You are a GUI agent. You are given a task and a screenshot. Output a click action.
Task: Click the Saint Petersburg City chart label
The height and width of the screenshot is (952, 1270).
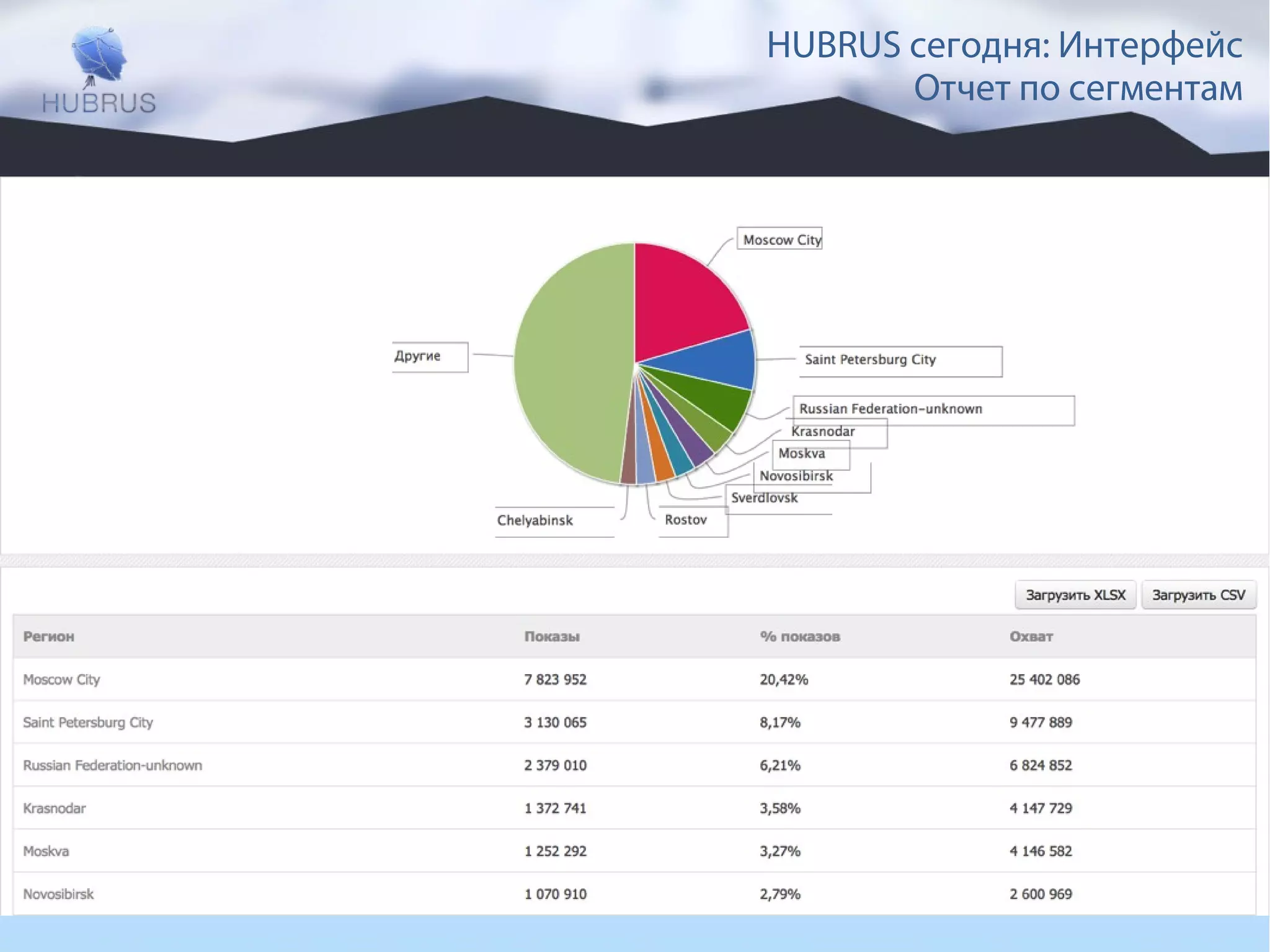pos(900,361)
